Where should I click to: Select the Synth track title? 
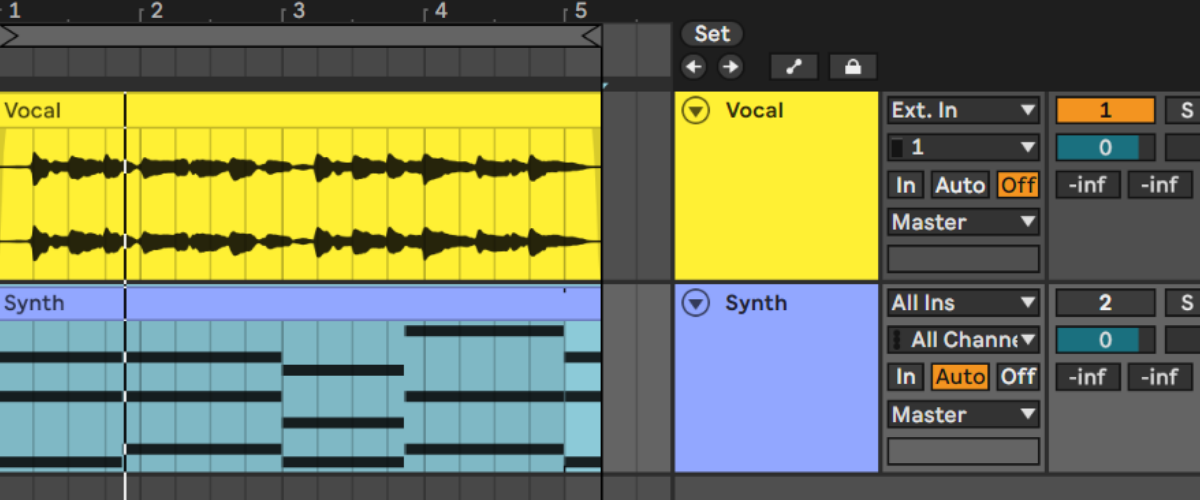[756, 303]
